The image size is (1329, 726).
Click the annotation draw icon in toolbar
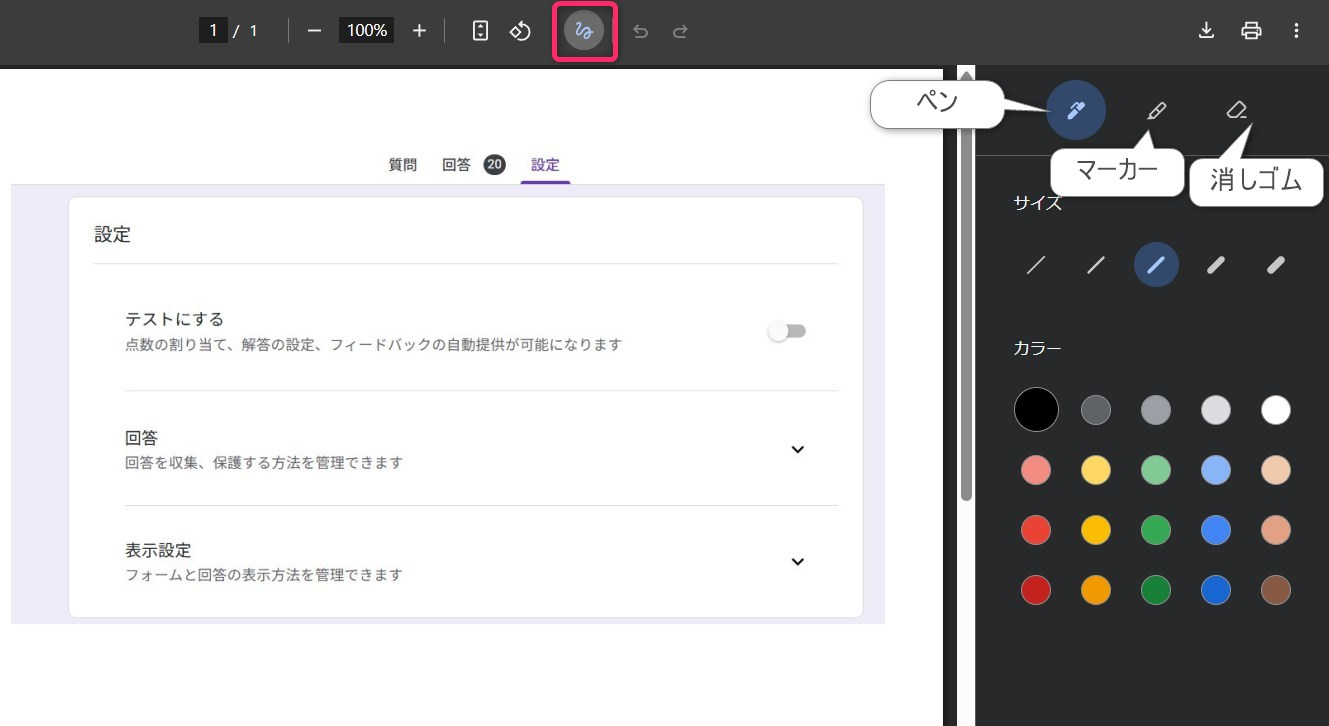(584, 31)
